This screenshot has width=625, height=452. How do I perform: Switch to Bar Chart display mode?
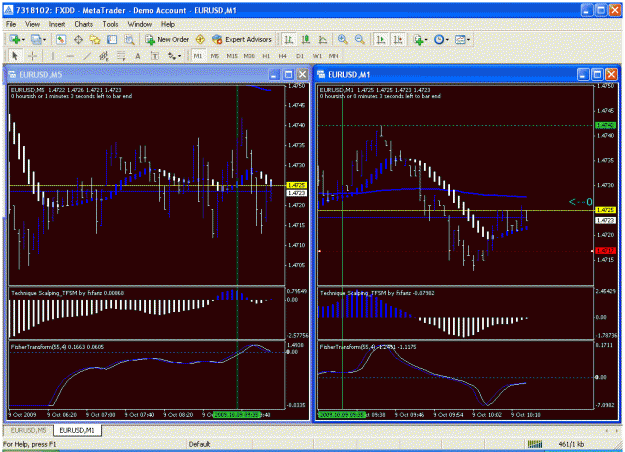coord(289,39)
